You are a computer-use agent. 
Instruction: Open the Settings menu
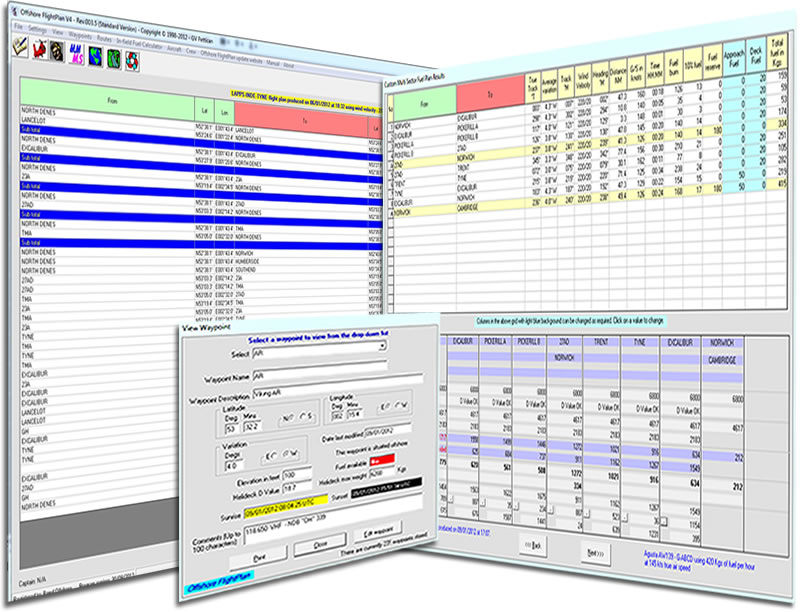click(x=37, y=30)
